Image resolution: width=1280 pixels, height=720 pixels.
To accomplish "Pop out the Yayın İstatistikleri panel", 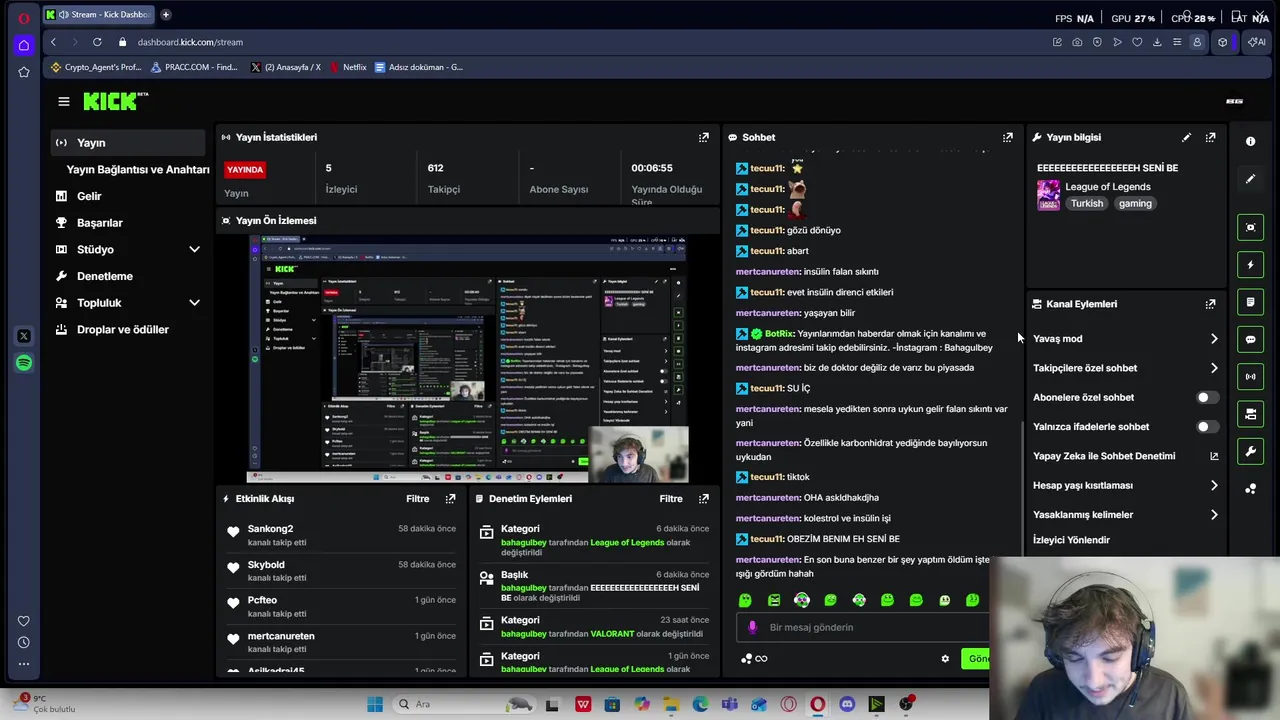I will click(x=704, y=137).
